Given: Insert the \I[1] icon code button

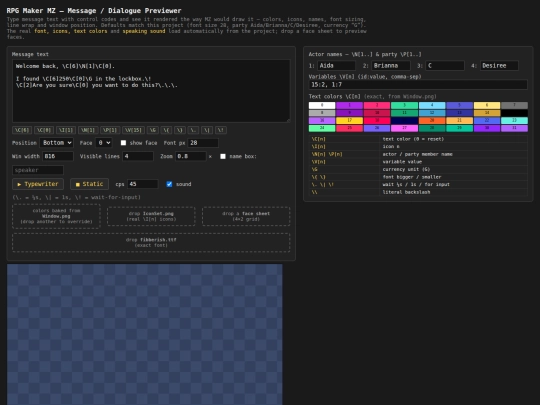Looking at the screenshot, I should (66, 130).
